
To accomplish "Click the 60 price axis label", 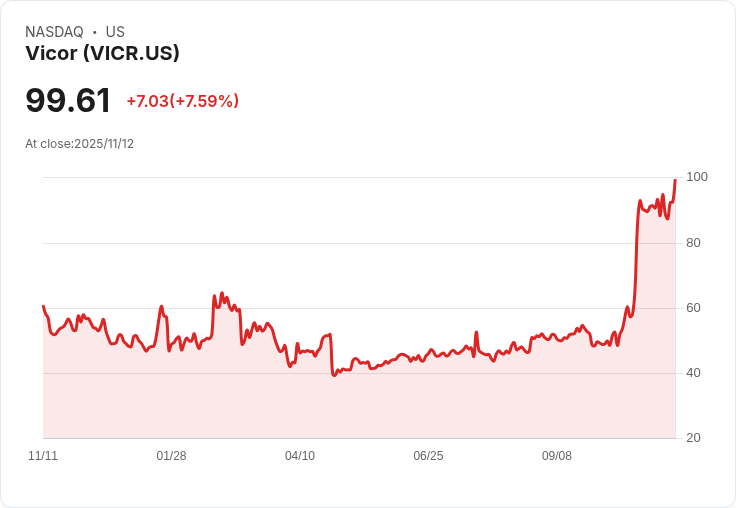I will point(693,308).
